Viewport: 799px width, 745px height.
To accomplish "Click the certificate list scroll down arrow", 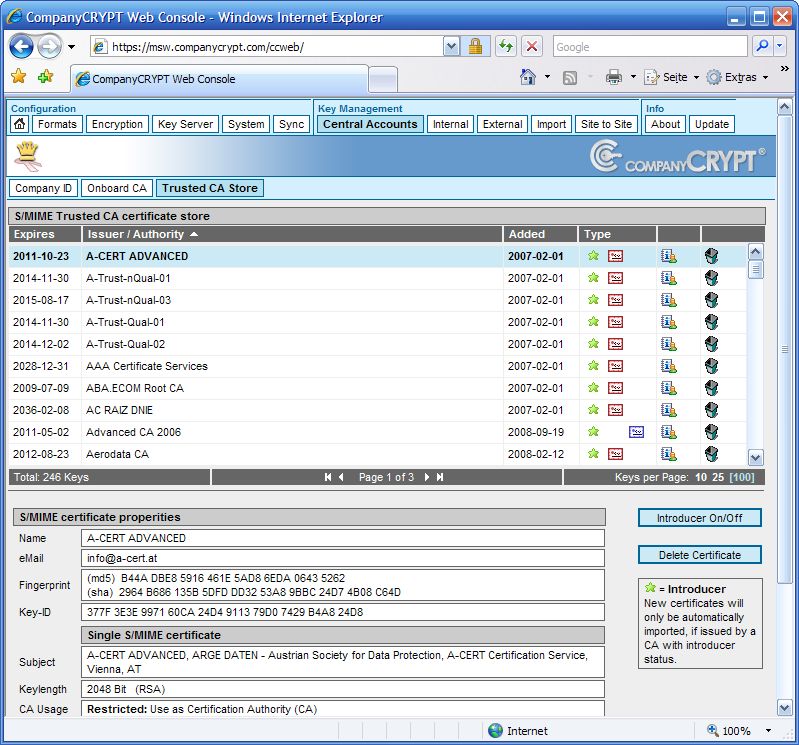I will pyautogui.click(x=755, y=458).
